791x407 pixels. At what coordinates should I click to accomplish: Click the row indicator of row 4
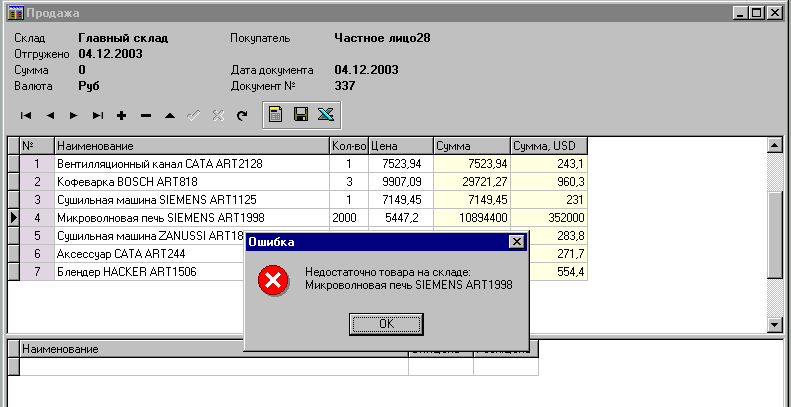[14, 218]
